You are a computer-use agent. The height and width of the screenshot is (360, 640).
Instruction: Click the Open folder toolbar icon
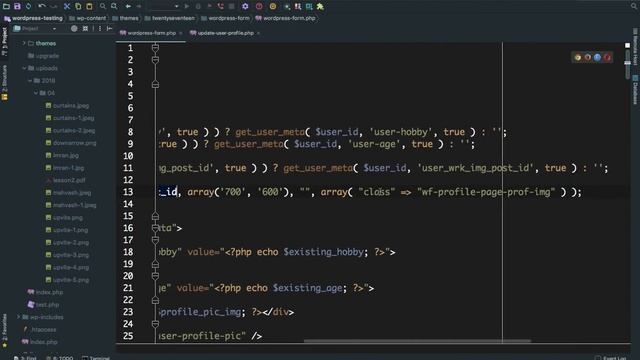click(6, 6)
